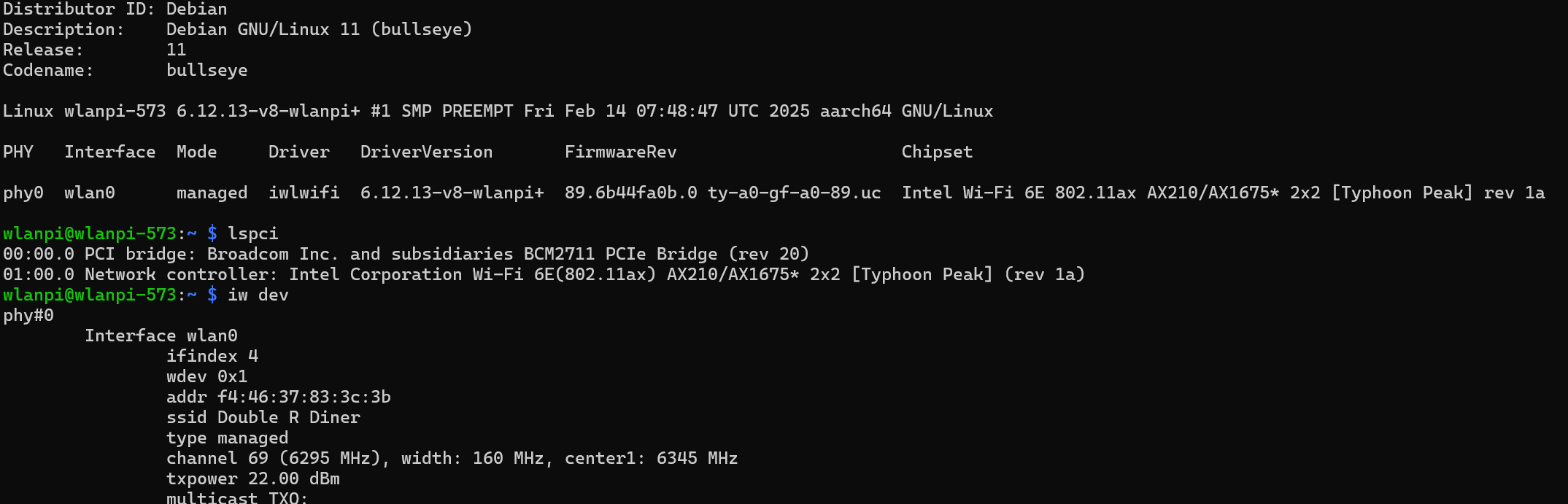Click the 'iwlwifi' driver name
1568x504 pixels.
coord(304,193)
